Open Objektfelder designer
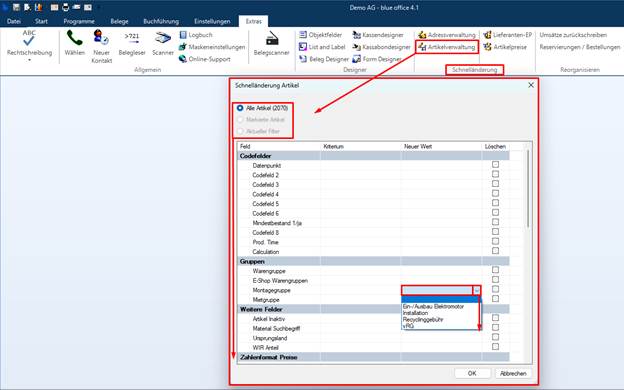This screenshot has height=390, width=624. coord(320,35)
